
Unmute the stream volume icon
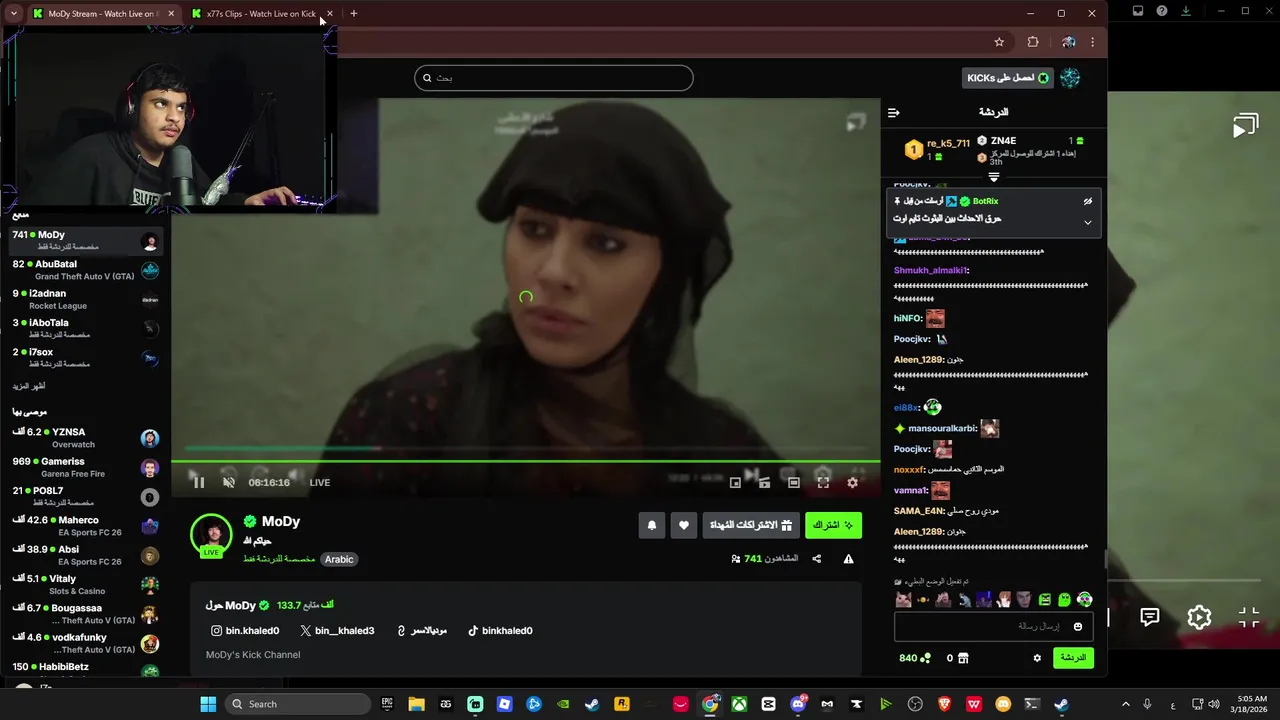(x=228, y=482)
